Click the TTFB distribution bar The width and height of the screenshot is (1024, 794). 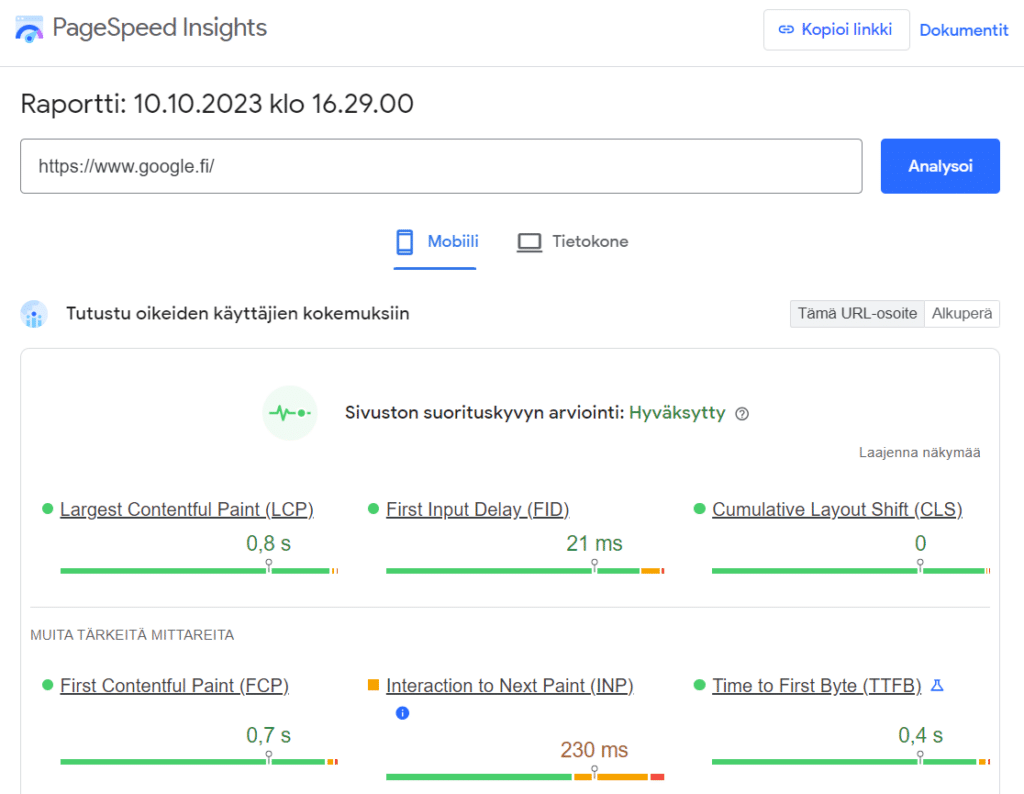tap(851, 761)
